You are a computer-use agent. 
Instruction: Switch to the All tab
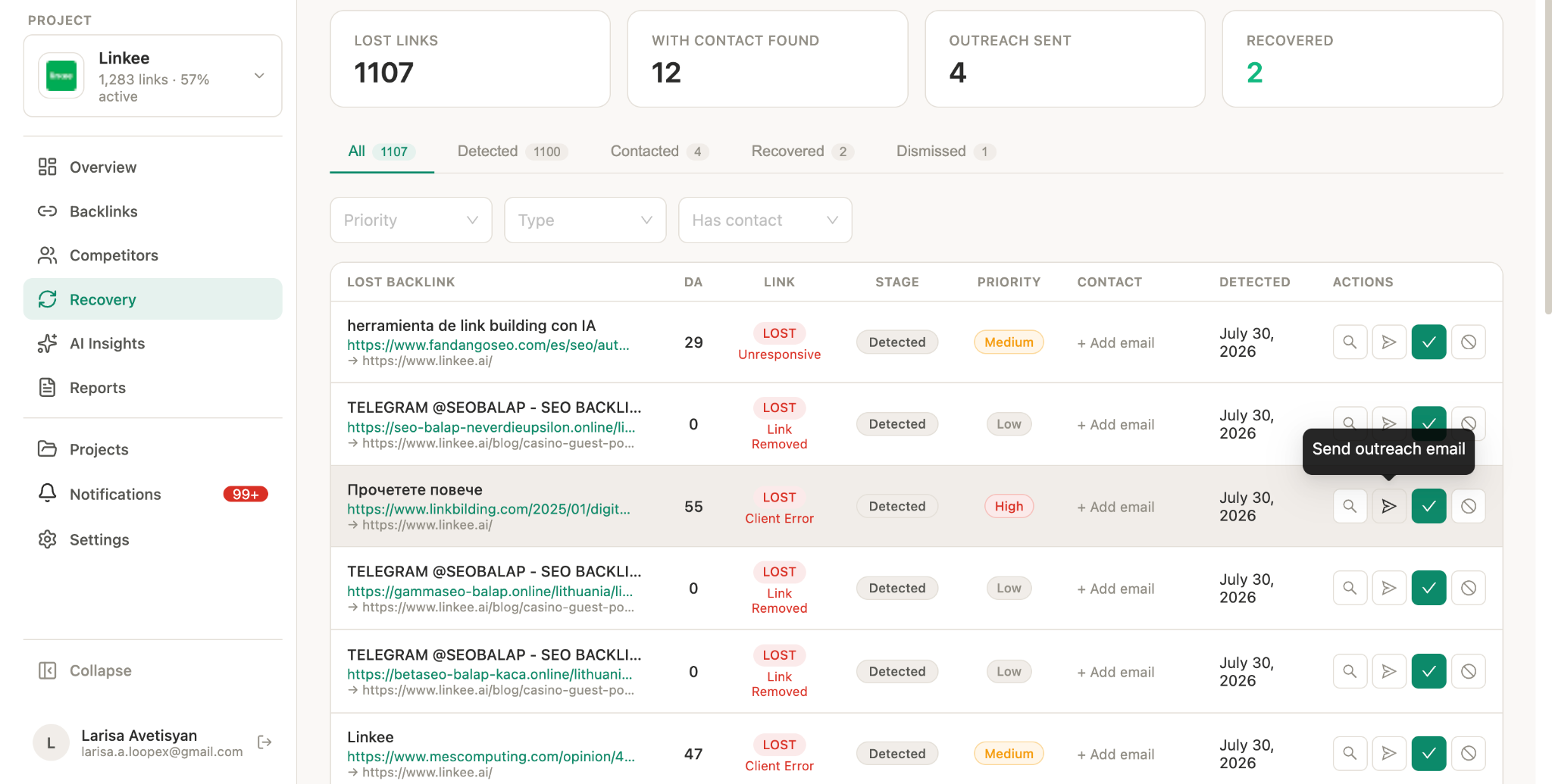pyautogui.click(x=381, y=151)
